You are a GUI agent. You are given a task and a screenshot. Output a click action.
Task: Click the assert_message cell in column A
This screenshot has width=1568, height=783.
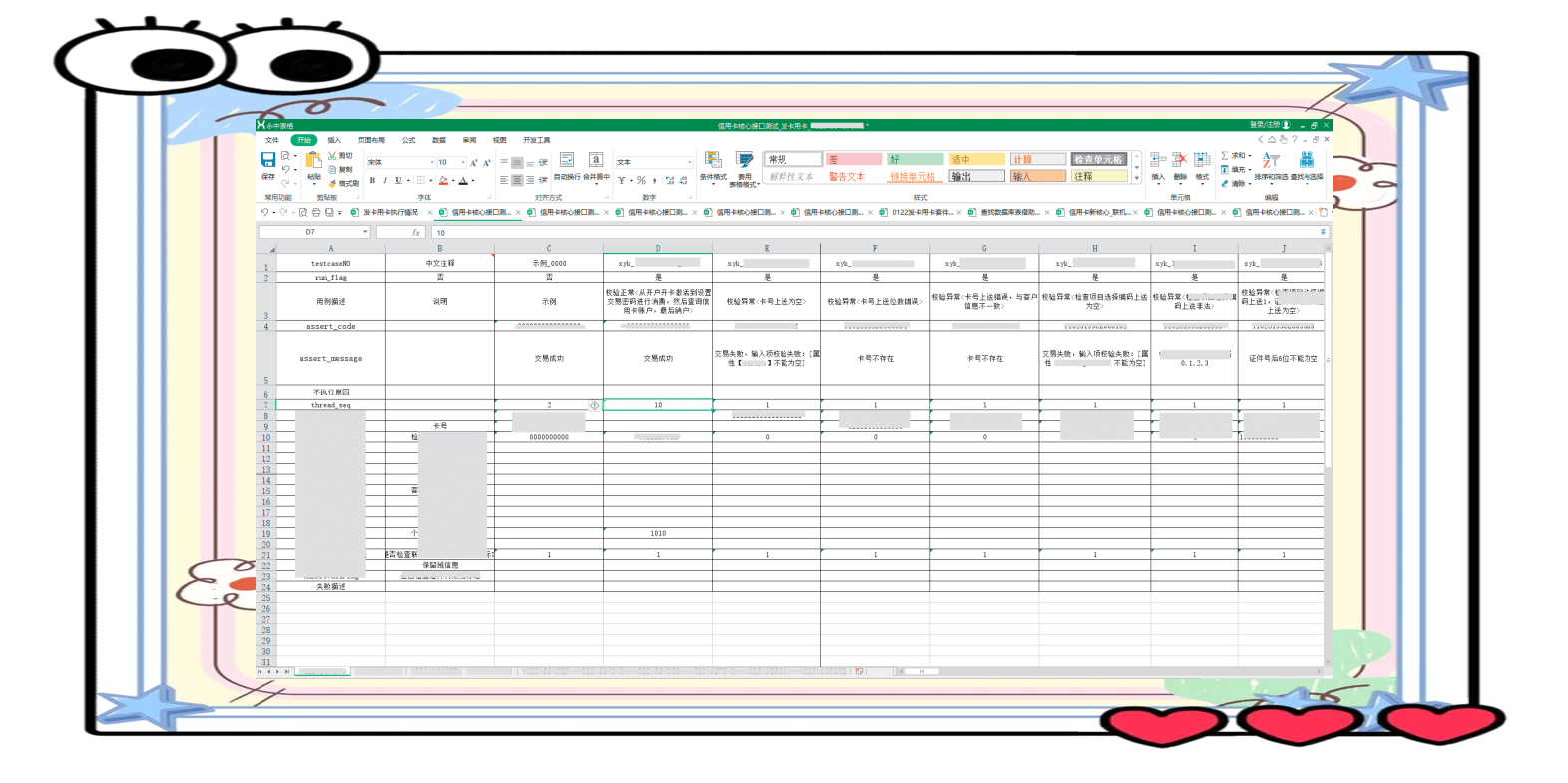click(x=330, y=358)
